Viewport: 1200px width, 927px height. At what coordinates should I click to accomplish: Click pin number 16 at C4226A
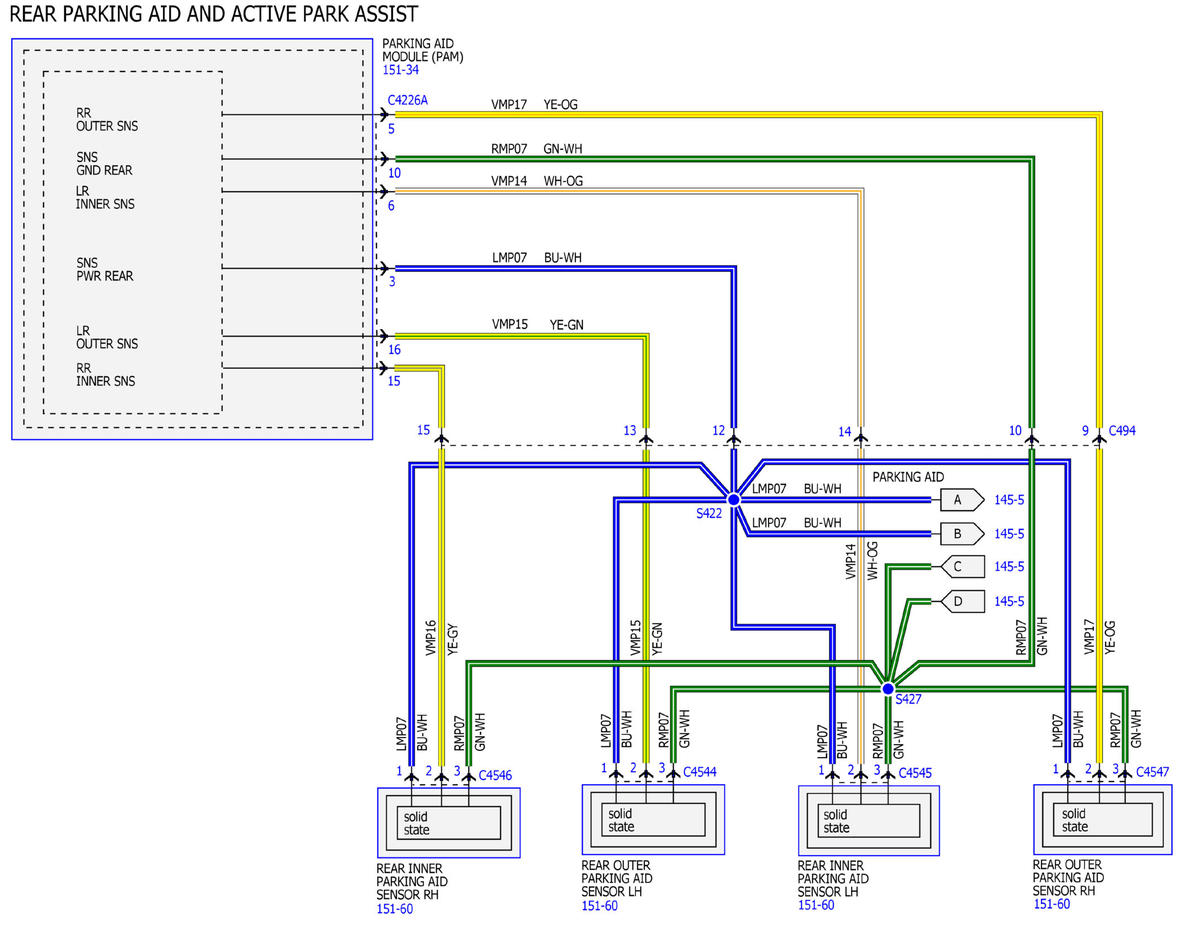[395, 350]
